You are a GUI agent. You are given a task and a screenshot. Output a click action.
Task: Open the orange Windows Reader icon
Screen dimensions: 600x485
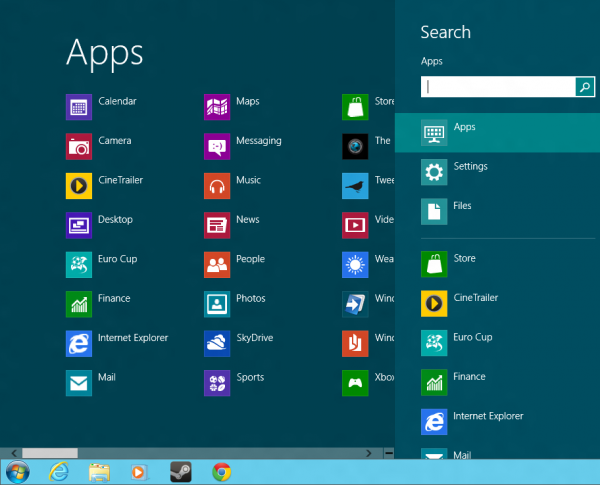pyautogui.click(x=355, y=344)
